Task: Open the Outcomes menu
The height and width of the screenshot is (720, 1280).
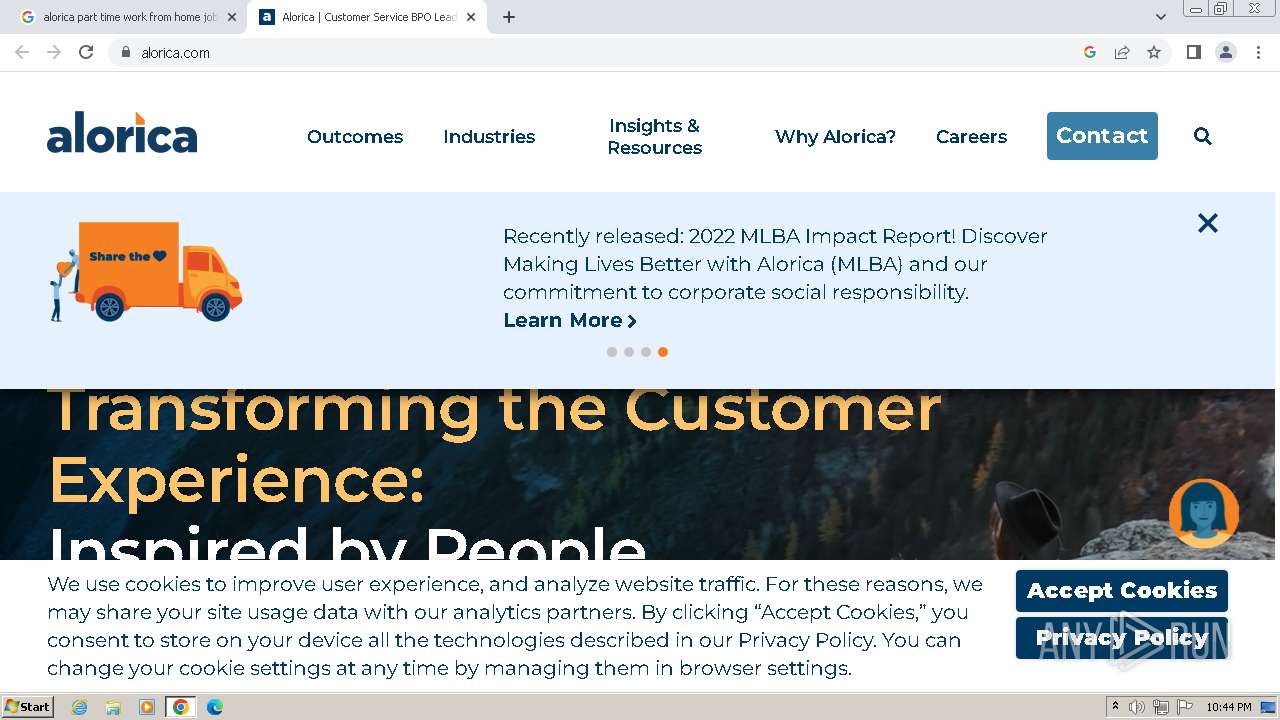Action: coord(355,136)
